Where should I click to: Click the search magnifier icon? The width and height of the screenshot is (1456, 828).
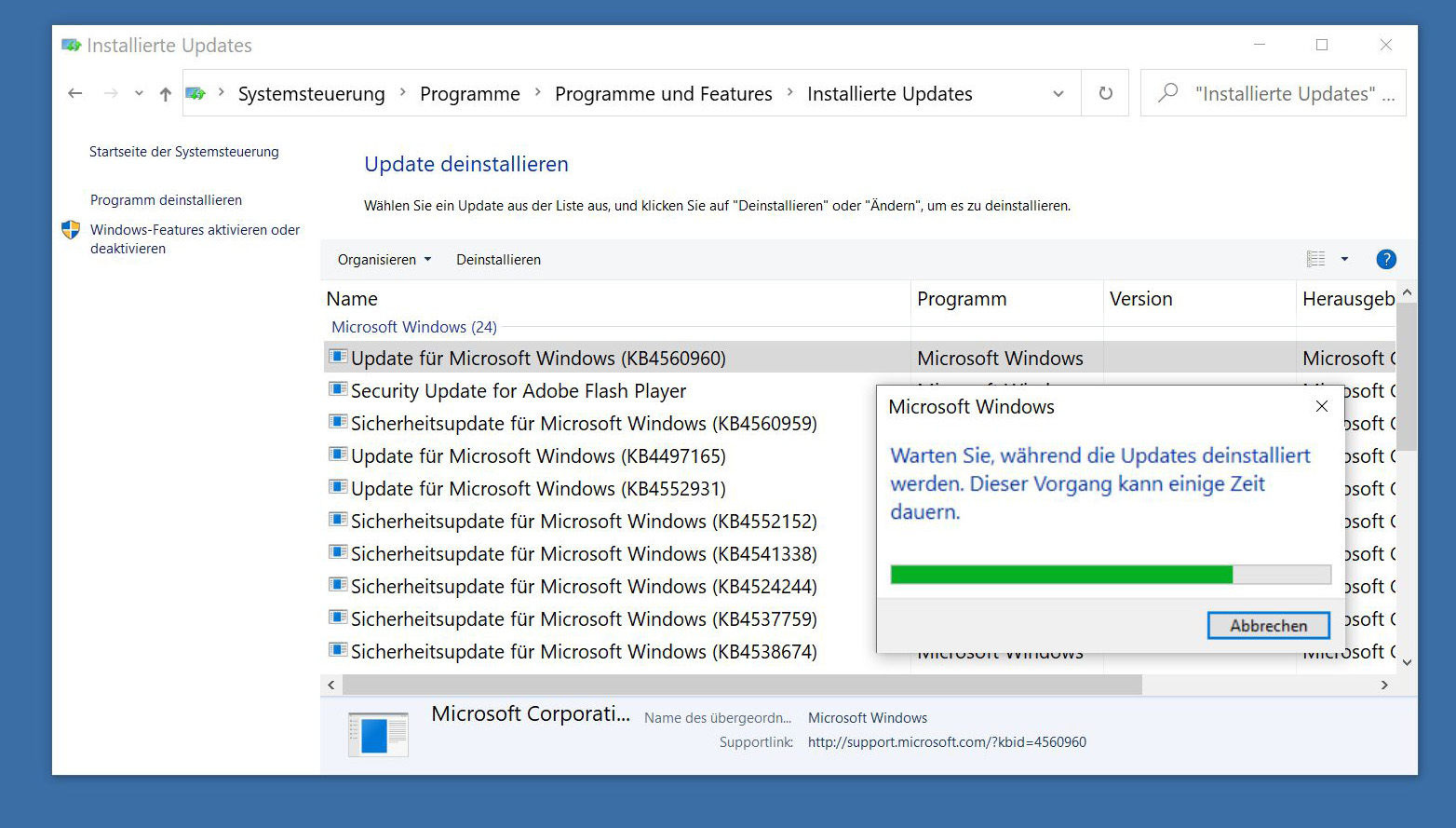[1167, 92]
